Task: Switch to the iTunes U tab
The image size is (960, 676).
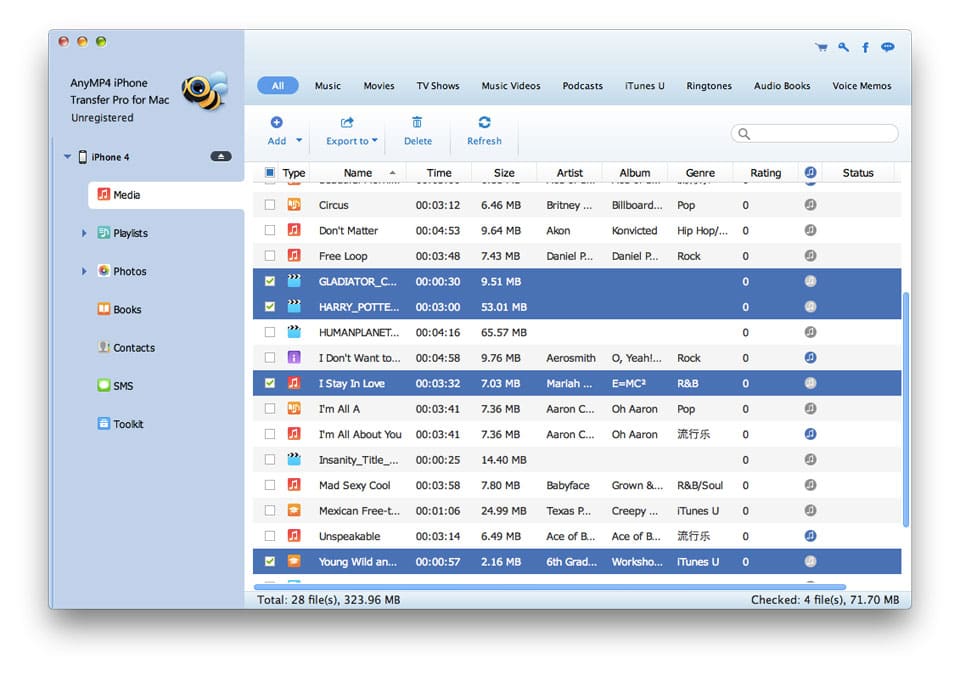Action: [644, 86]
